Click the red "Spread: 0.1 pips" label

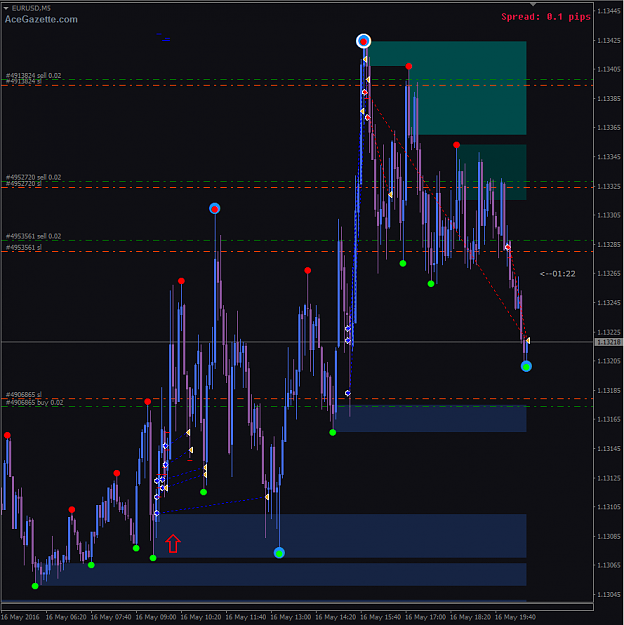point(545,17)
